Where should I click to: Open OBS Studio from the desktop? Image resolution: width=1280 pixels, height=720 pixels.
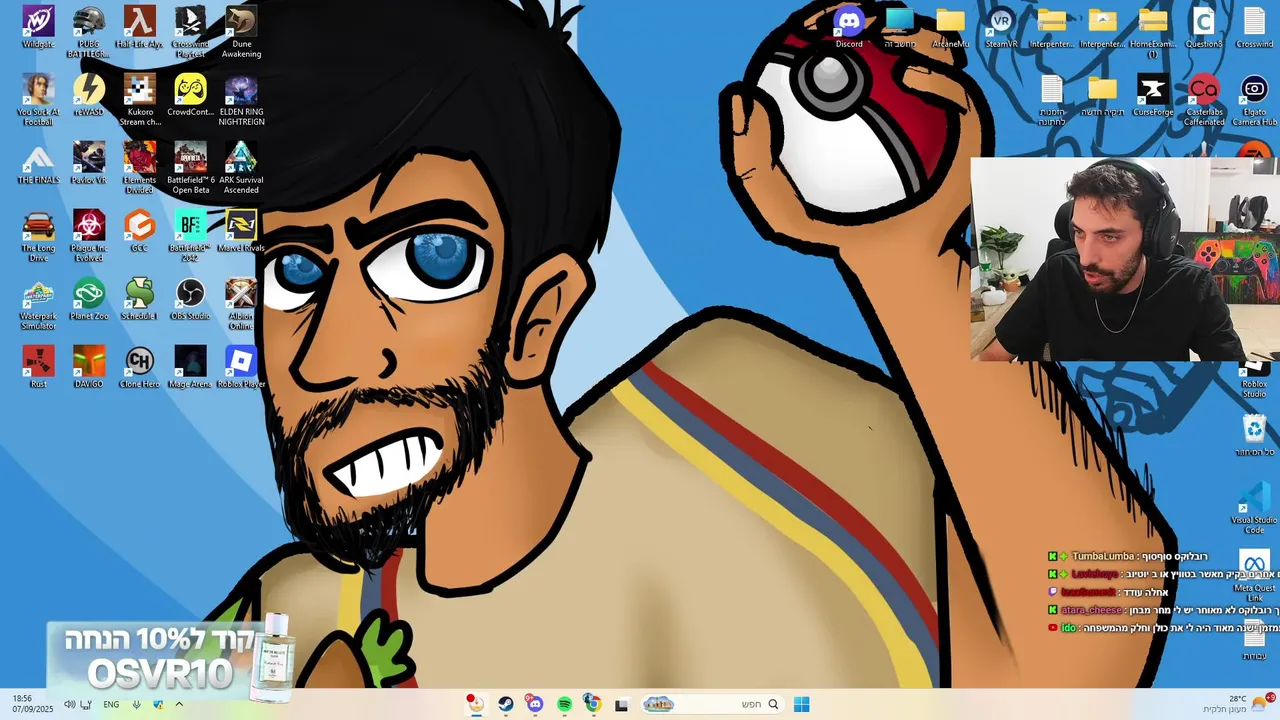click(x=190, y=300)
